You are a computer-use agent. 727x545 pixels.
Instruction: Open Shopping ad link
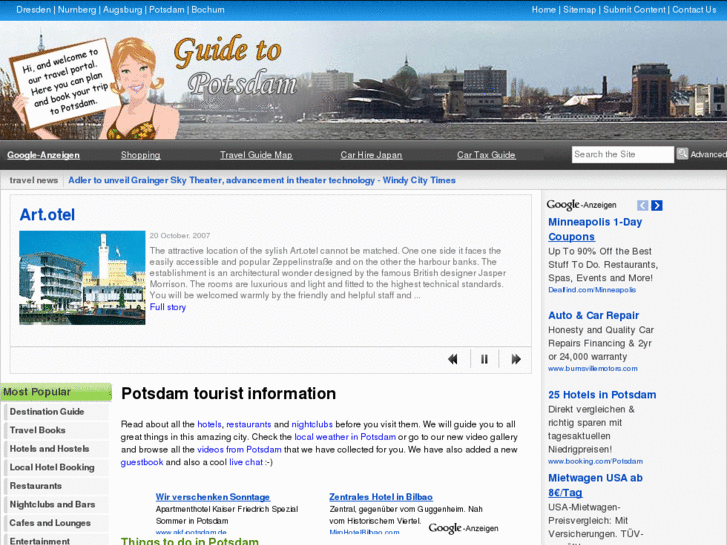pos(140,155)
